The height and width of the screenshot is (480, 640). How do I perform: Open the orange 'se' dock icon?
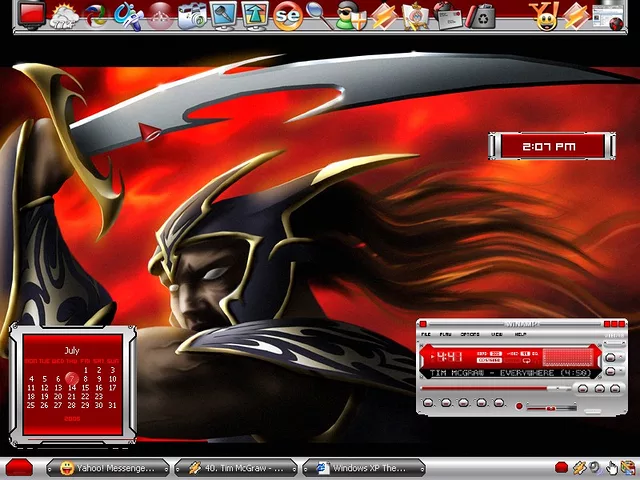tap(288, 15)
